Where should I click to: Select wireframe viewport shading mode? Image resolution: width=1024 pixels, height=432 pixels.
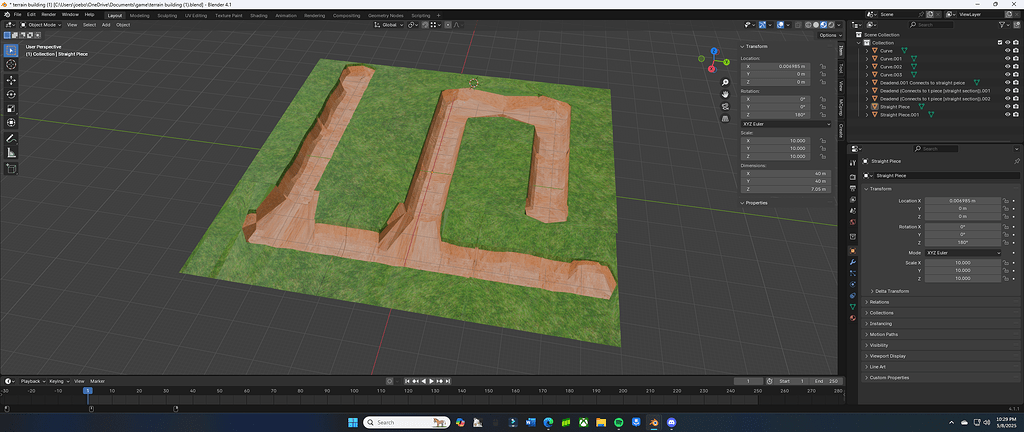[808, 25]
